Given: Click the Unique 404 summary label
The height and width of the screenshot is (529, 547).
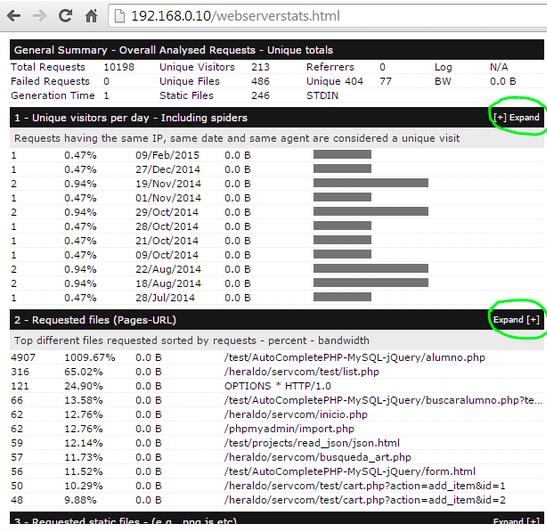Looking at the screenshot, I should click(x=335, y=81).
